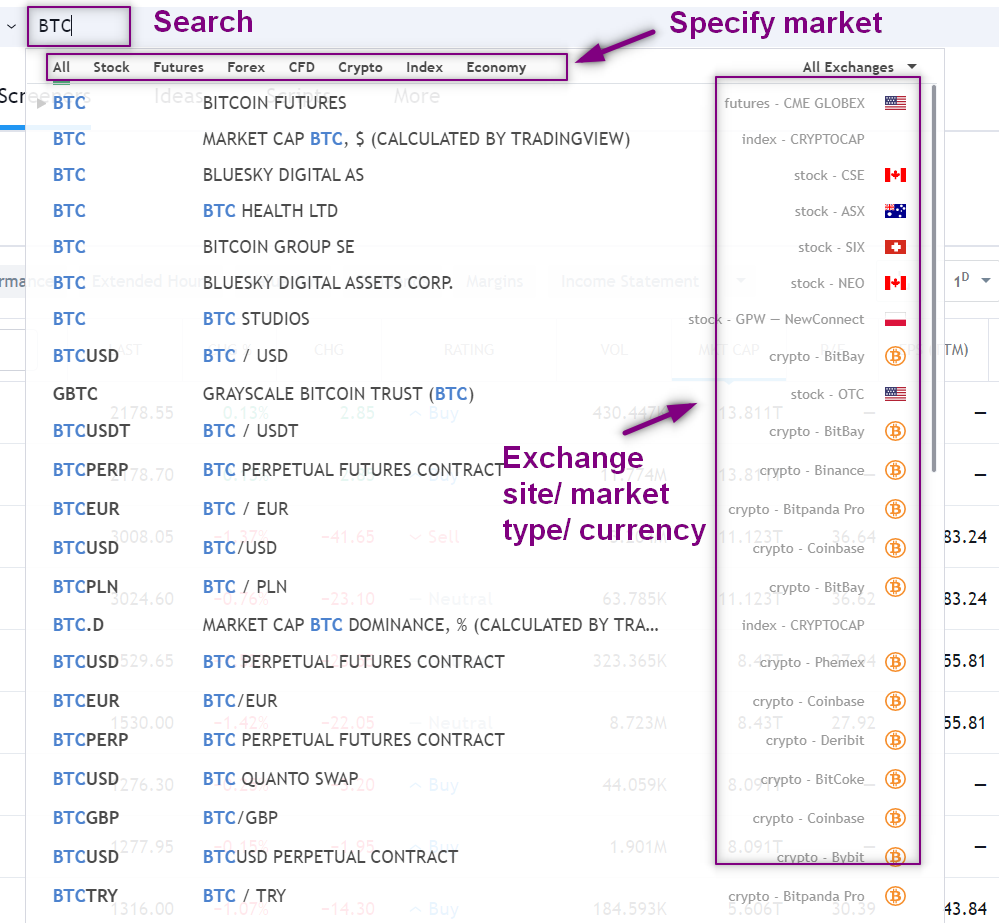This screenshot has height=923, width=999.
Task: Click the bitcoin icon on the Deribit row
Action: (895, 740)
